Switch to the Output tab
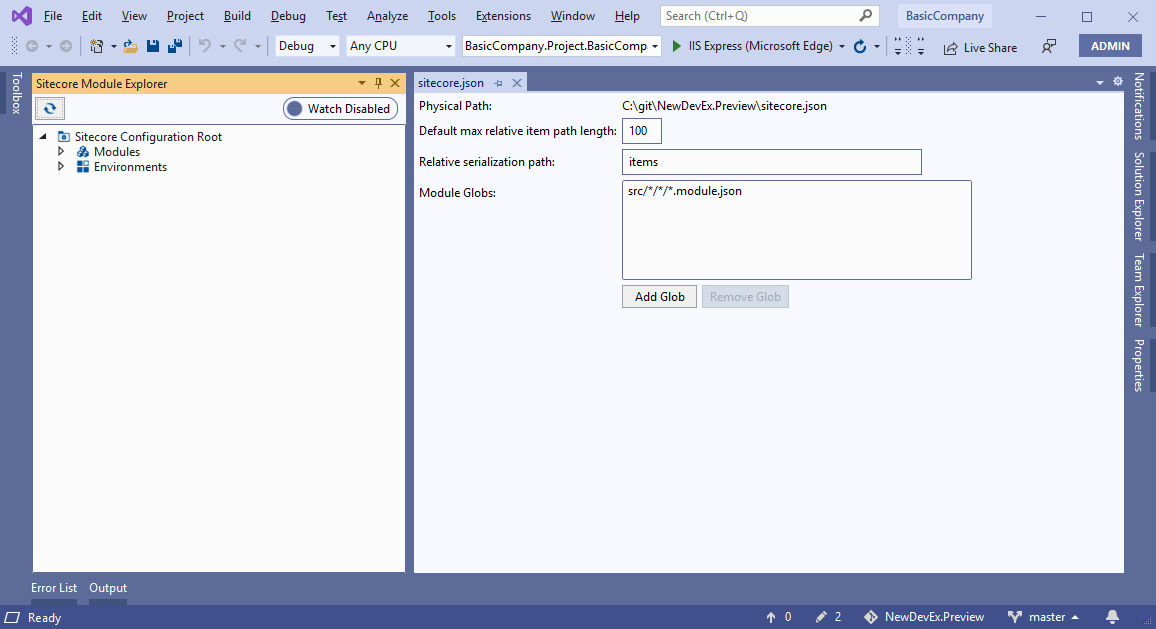This screenshot has height=629, width=1156. pos(108,588)
